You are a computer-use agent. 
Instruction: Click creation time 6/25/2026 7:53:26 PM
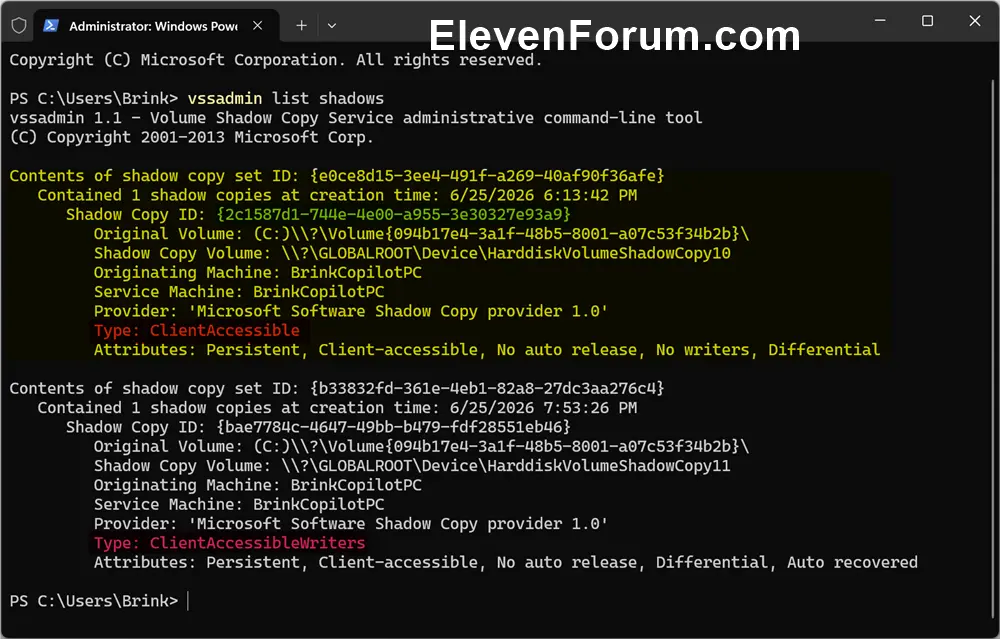[x=543, y=408]
